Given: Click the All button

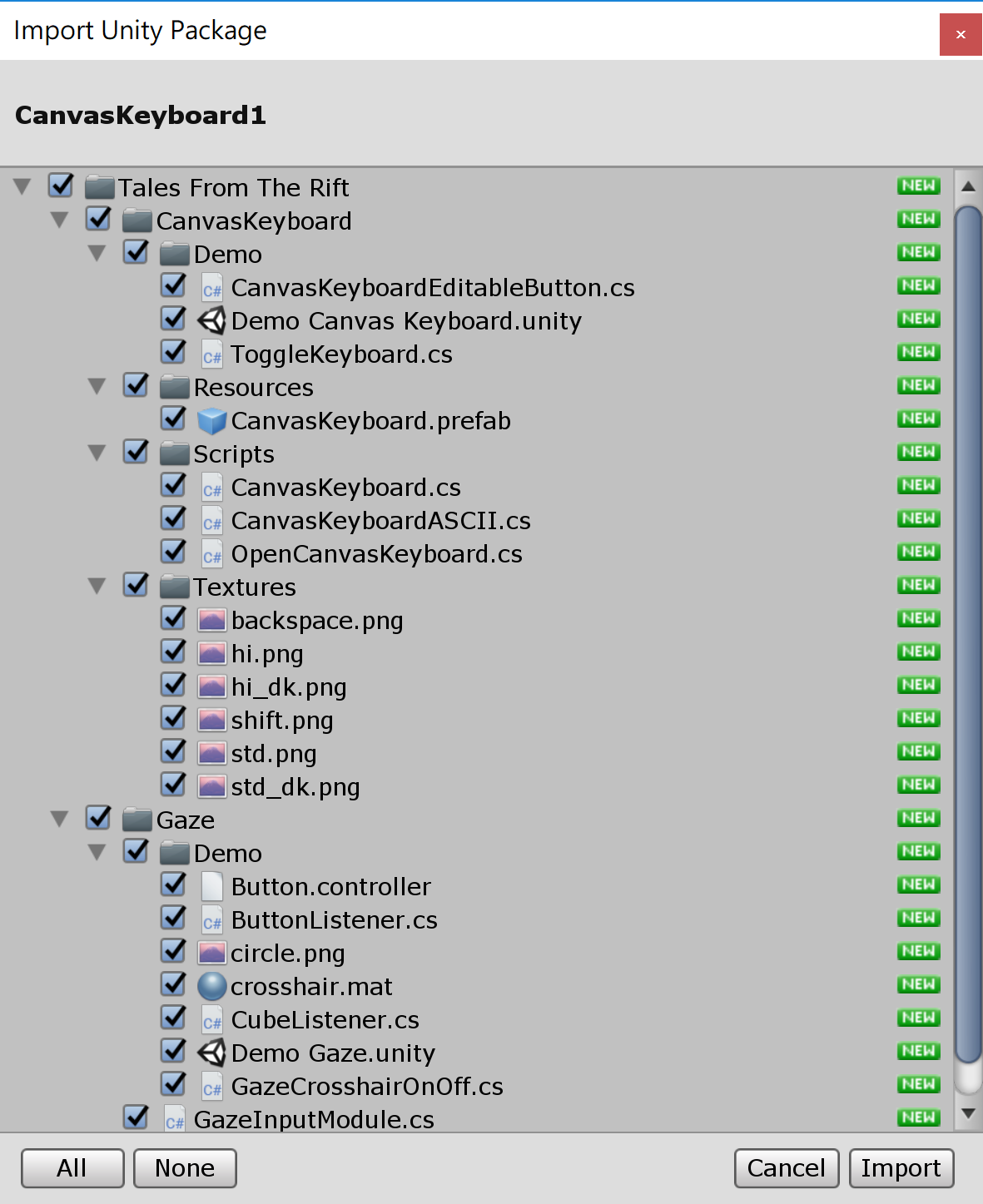Looking at the screenshot, I should pos(72,1168).
